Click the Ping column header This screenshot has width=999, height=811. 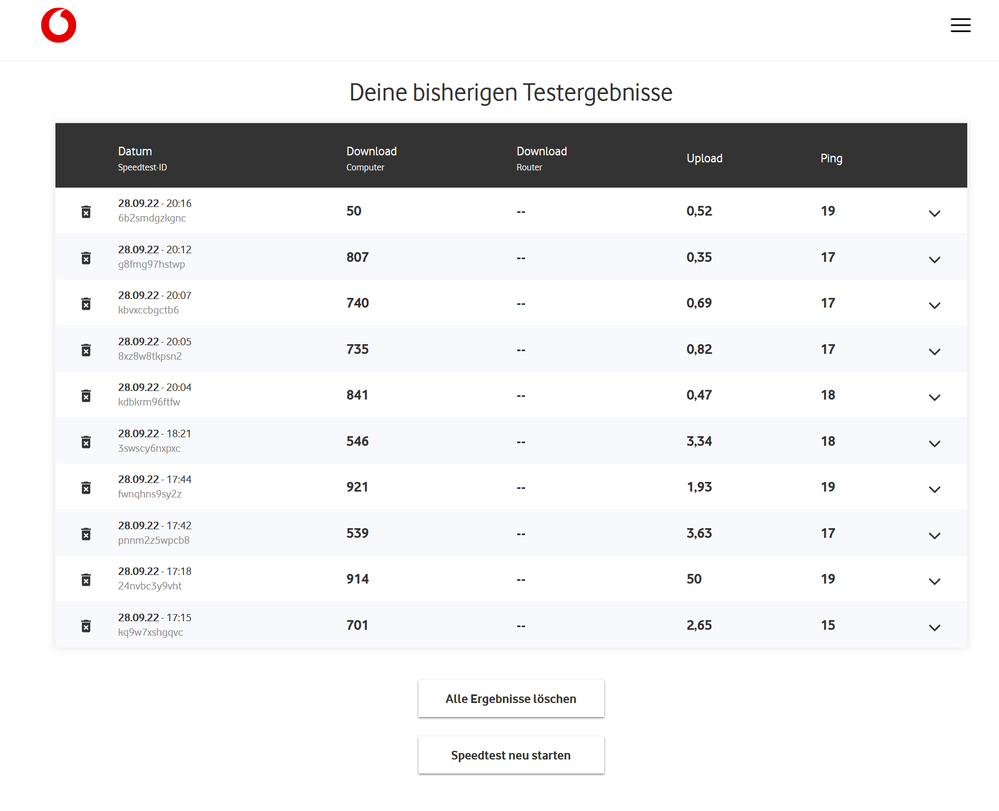831,158
